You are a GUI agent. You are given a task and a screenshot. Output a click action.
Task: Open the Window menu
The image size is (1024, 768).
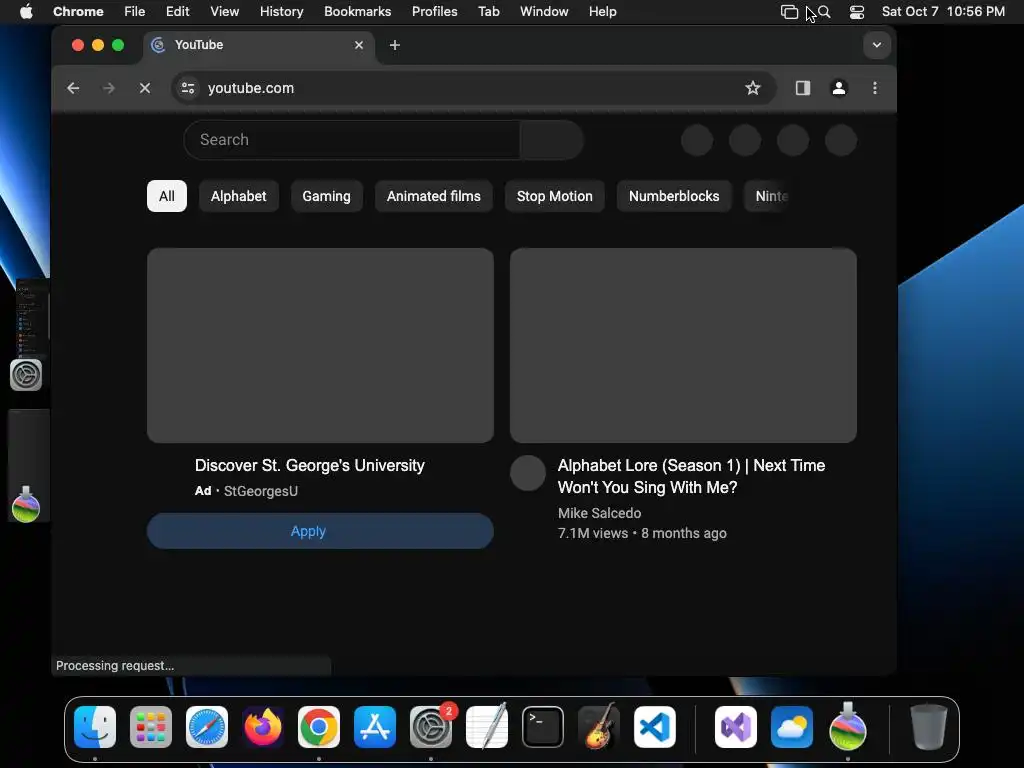(544, 12)
